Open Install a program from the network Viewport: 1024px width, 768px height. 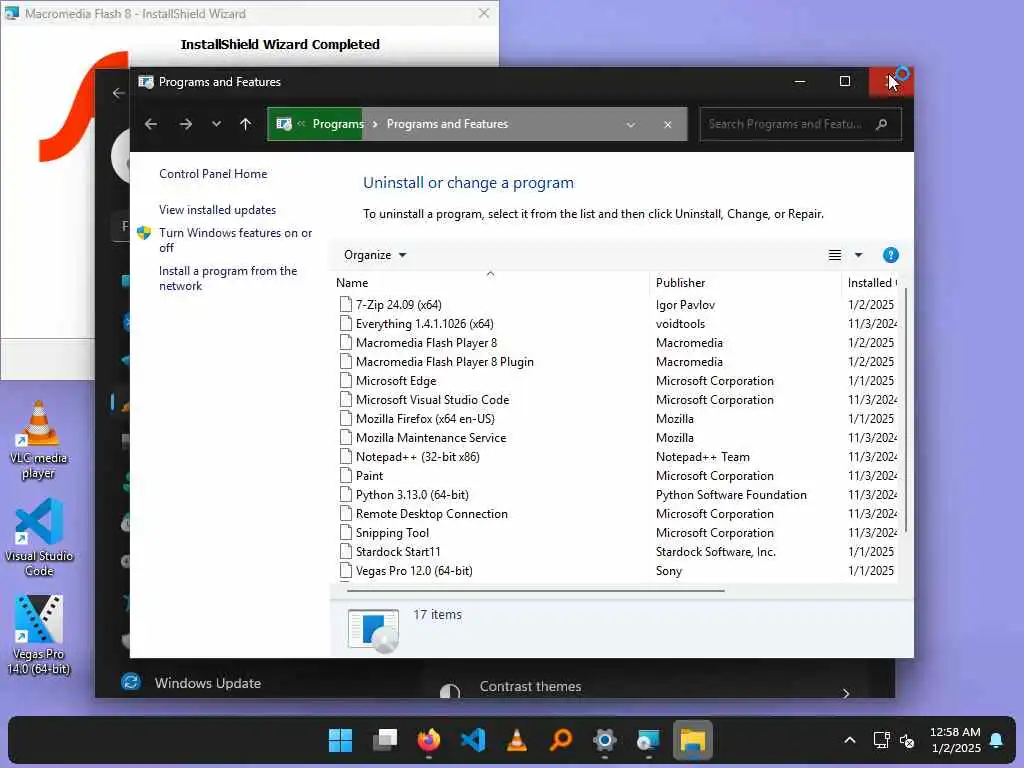coord(228,278)
